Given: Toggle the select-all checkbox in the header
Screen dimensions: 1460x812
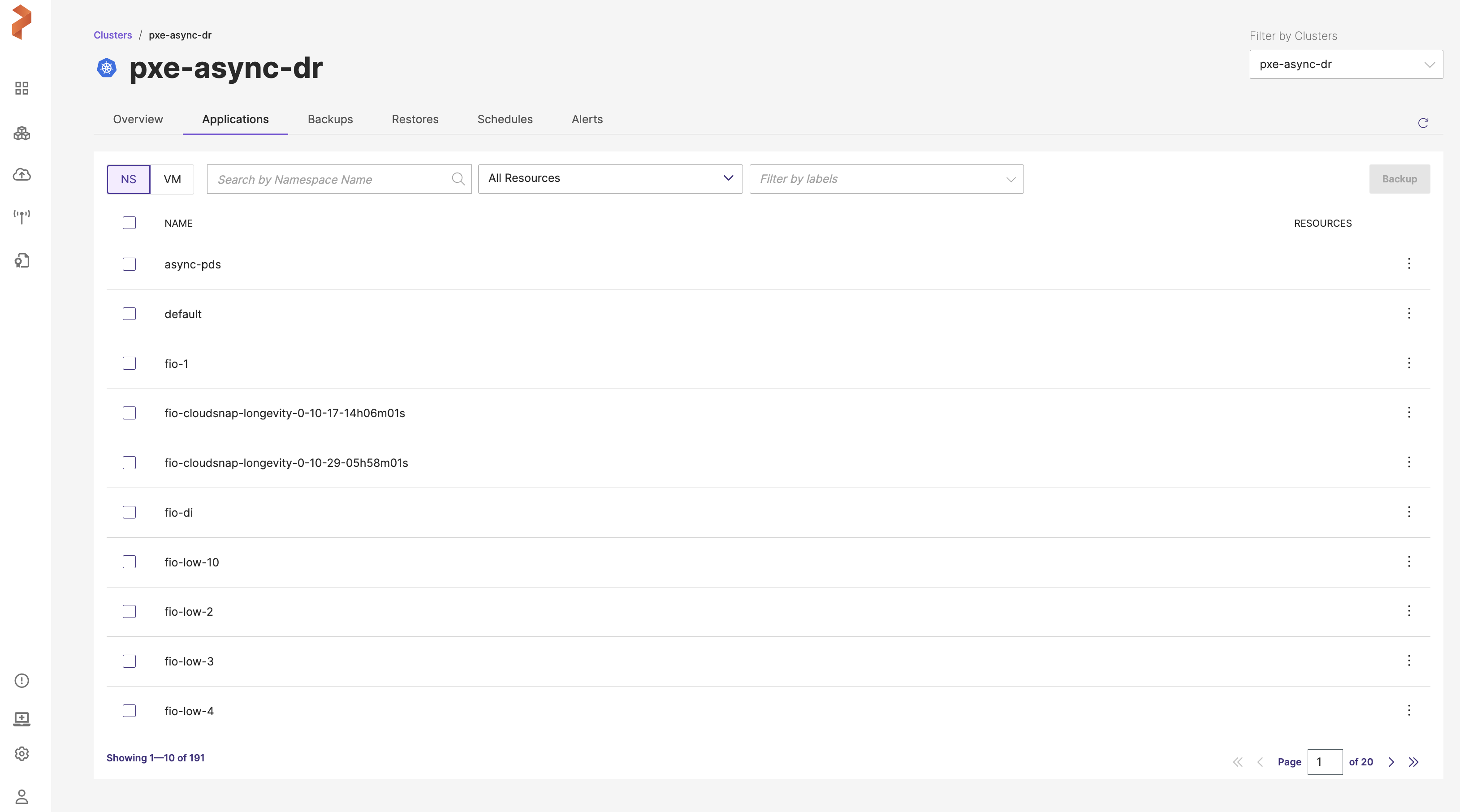Looking at the screenshot, I should tap(129, 223).
